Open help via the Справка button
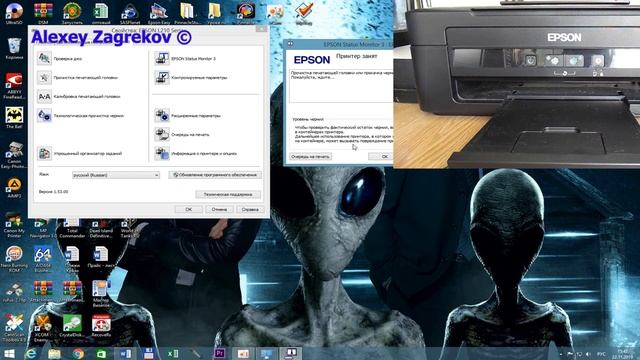 coord(250,209)
